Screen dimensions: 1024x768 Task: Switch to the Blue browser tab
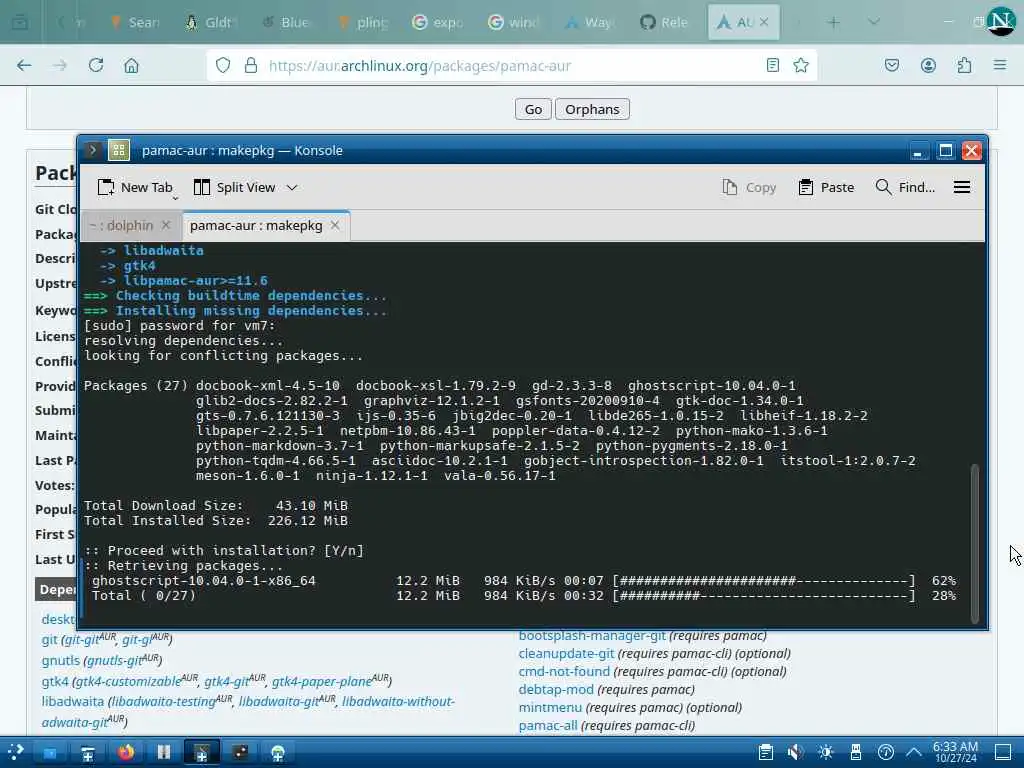click(x=285, y=22)
